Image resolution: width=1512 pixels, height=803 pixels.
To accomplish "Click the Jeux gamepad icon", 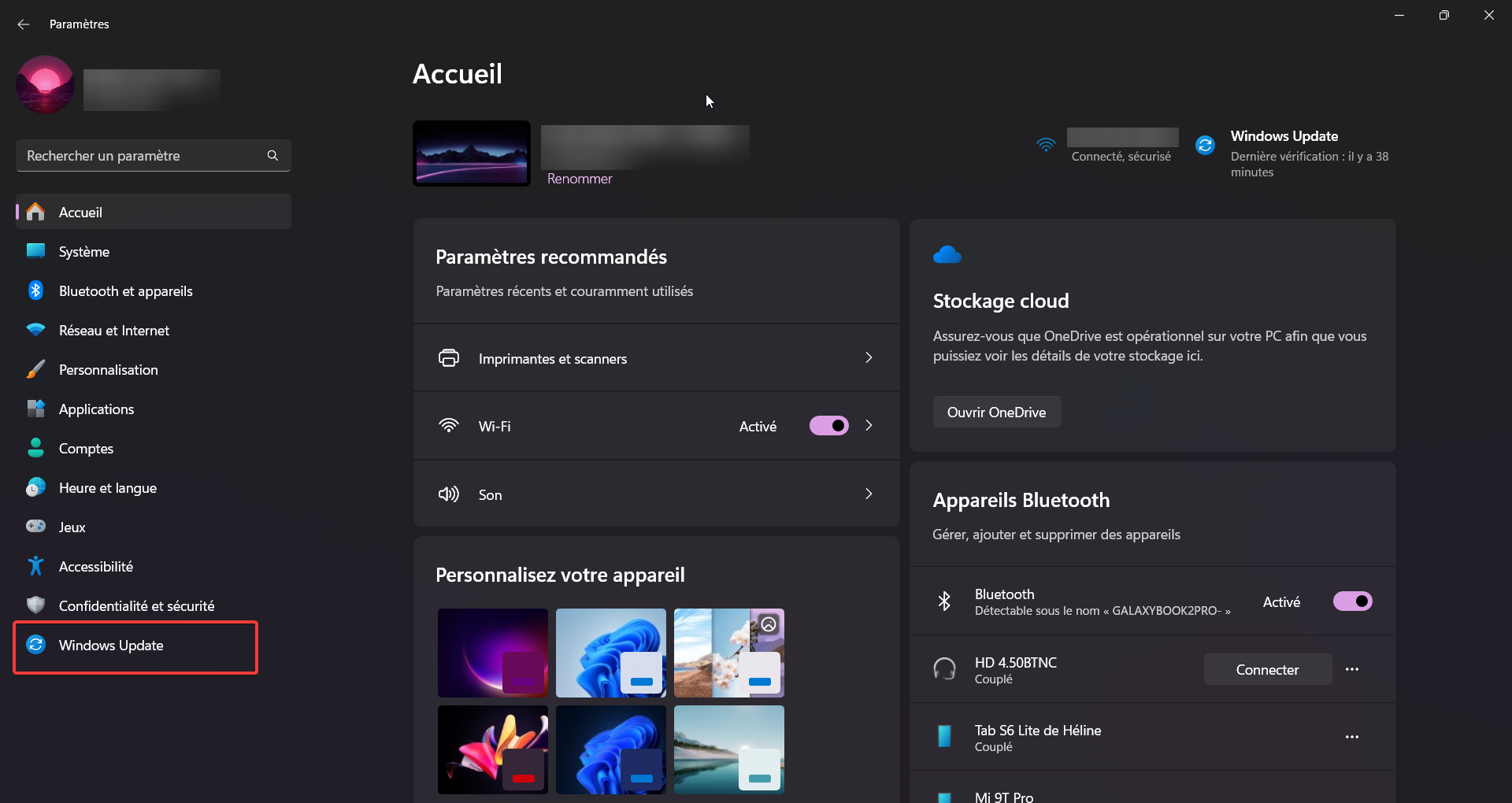I will pos(35,526).
